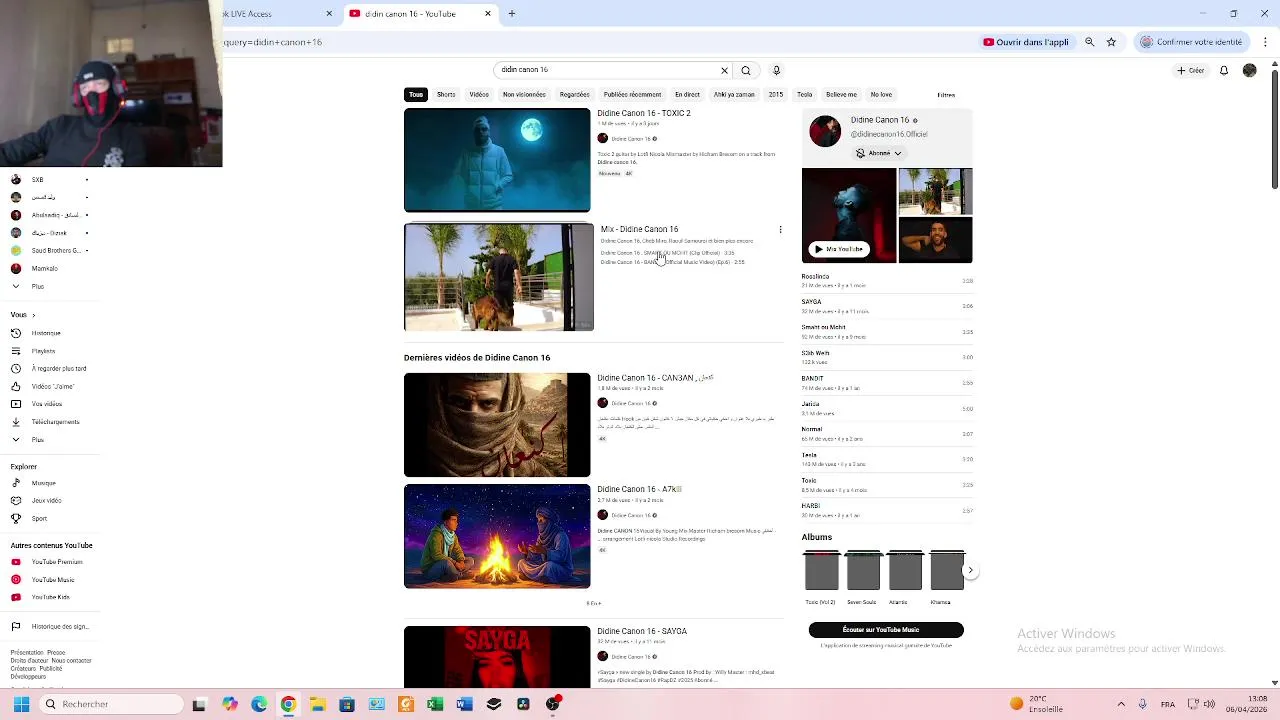Open À regarder plus tard
1280x720 pixels.
[x=58, y=368]
